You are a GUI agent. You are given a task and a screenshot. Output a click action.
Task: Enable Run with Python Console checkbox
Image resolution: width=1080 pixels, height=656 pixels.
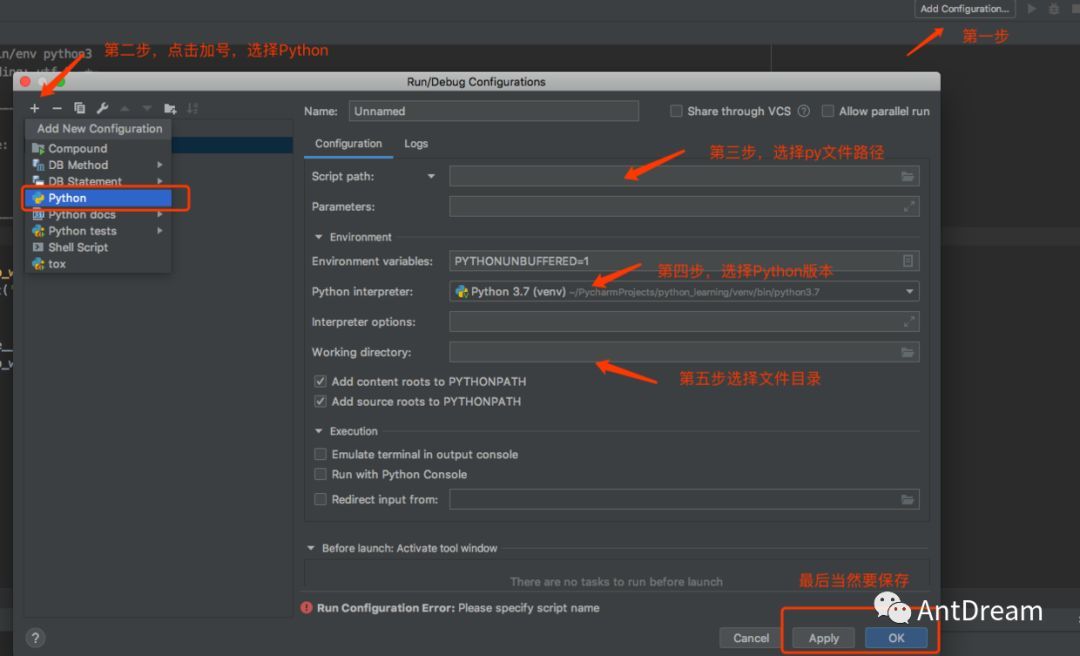(320, 474)
